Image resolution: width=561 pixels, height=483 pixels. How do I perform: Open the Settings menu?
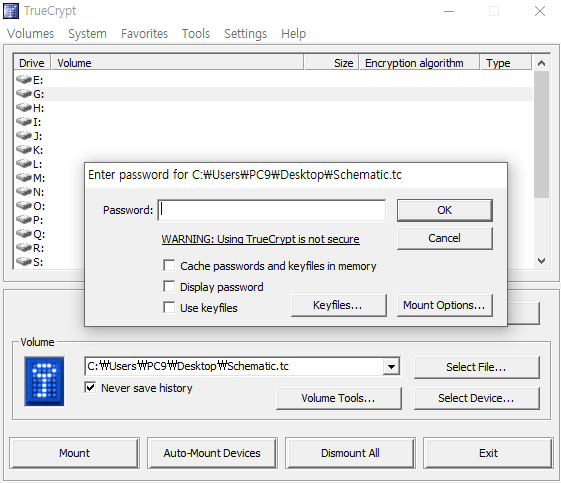[245, 34]
